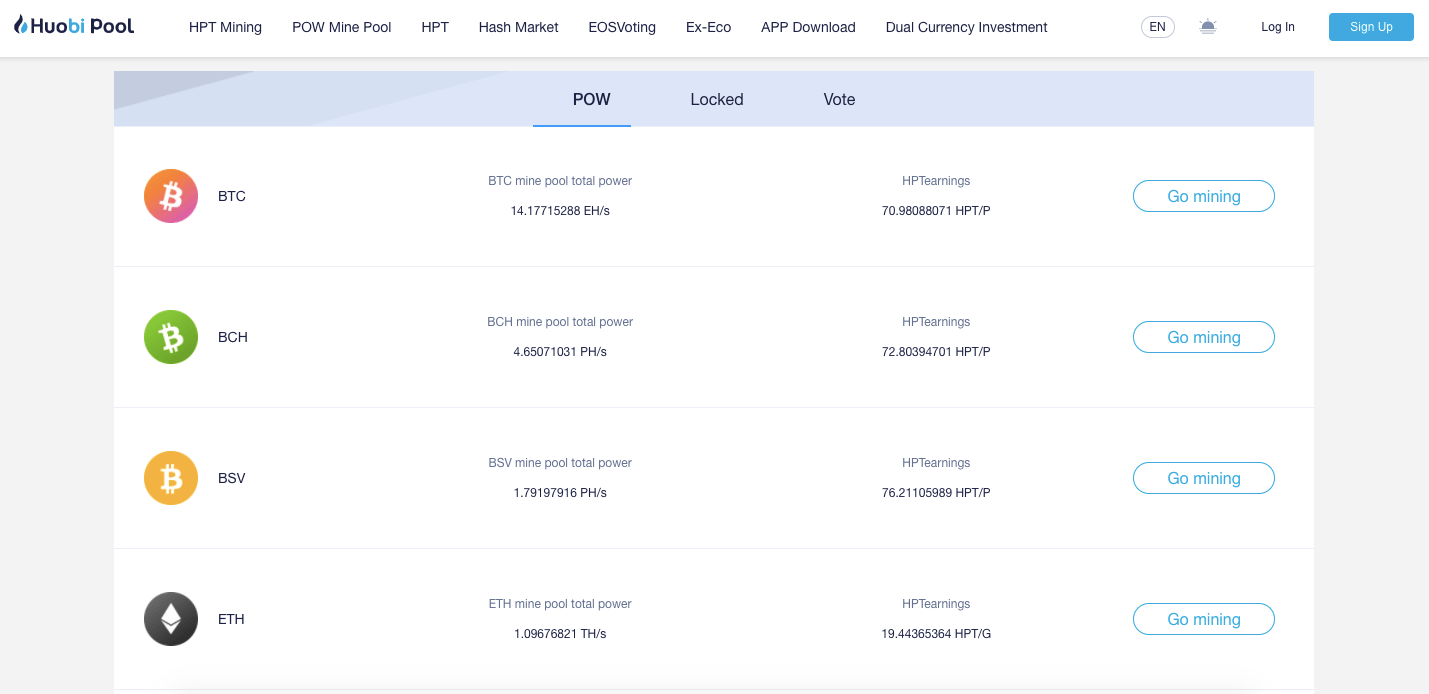Screen dimensions: 1429x694
Task: Click the value 70.98088071 HPT/P
Action: click(x=936, y=211)
